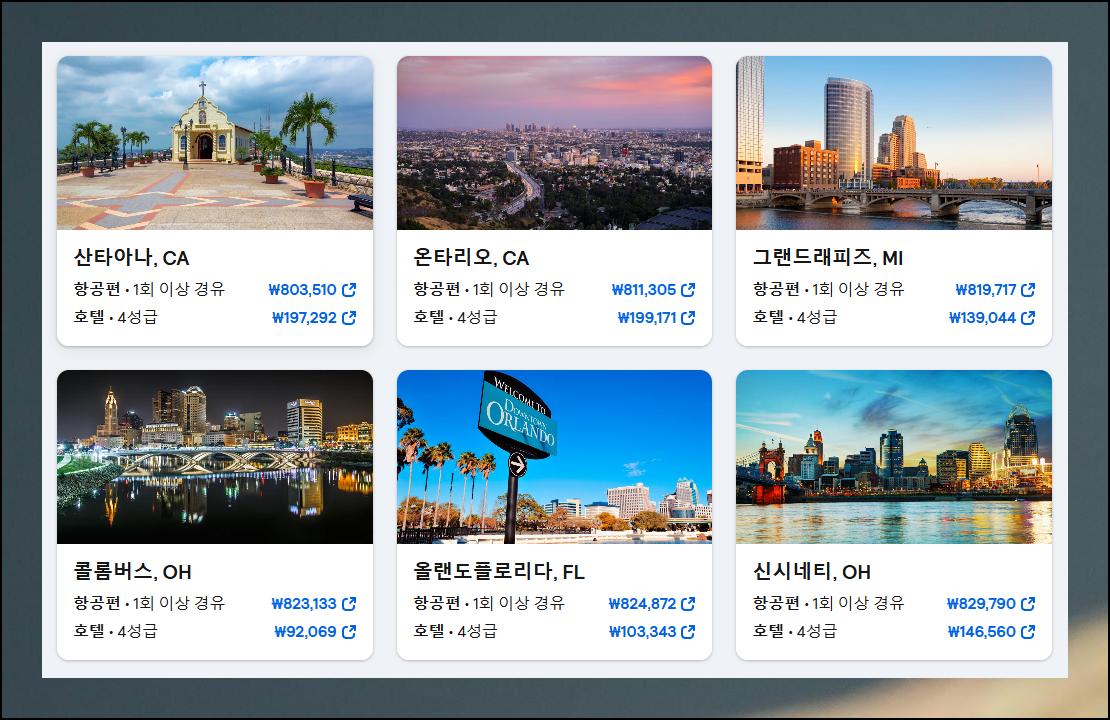This screenshot has width=1110, height=720.
Task: Open external link icon beside ₩146,560
Action: 1028,632
